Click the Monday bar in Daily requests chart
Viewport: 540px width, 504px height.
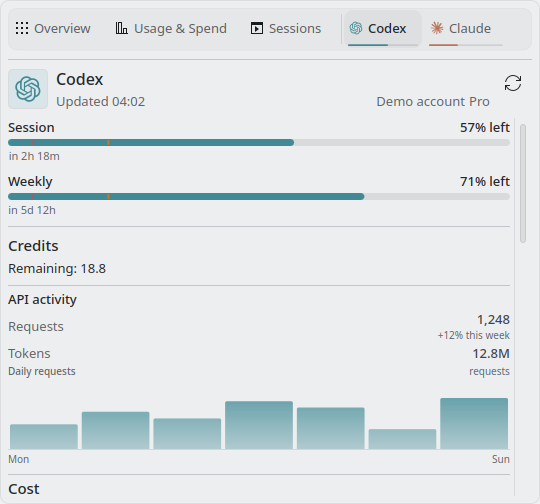coord(44,436)
